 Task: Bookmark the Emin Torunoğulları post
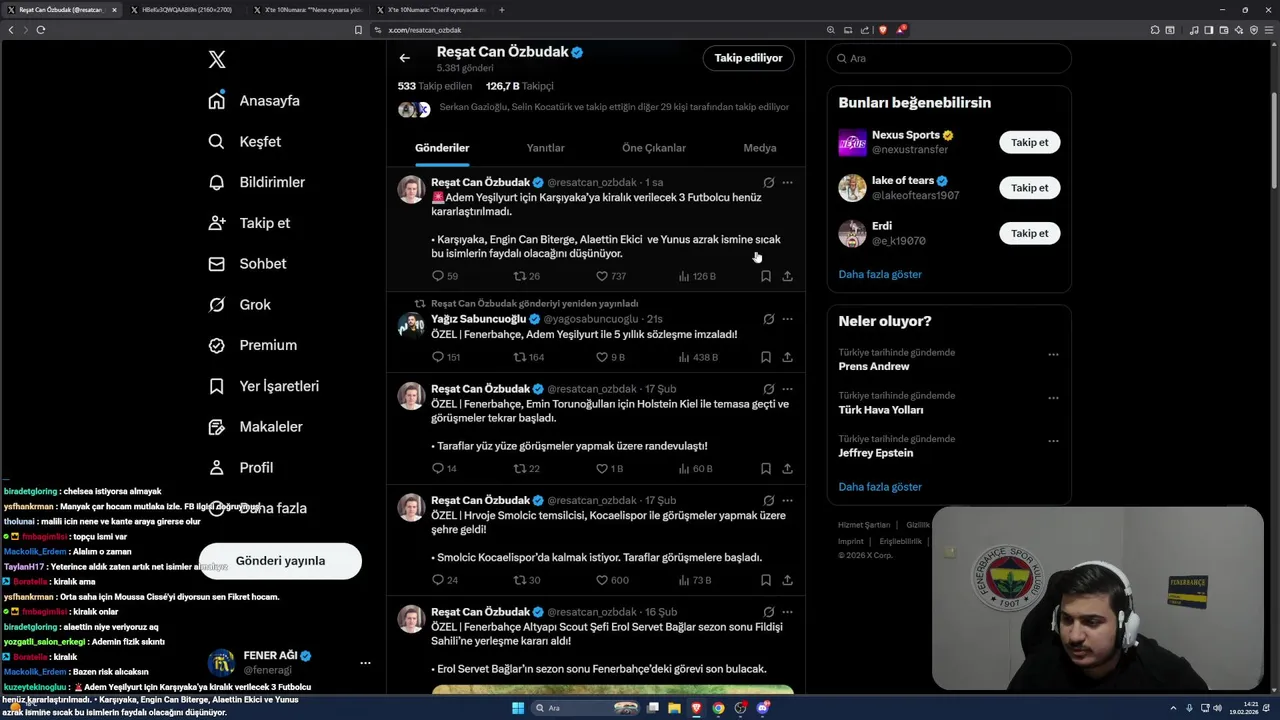(766, 468)
